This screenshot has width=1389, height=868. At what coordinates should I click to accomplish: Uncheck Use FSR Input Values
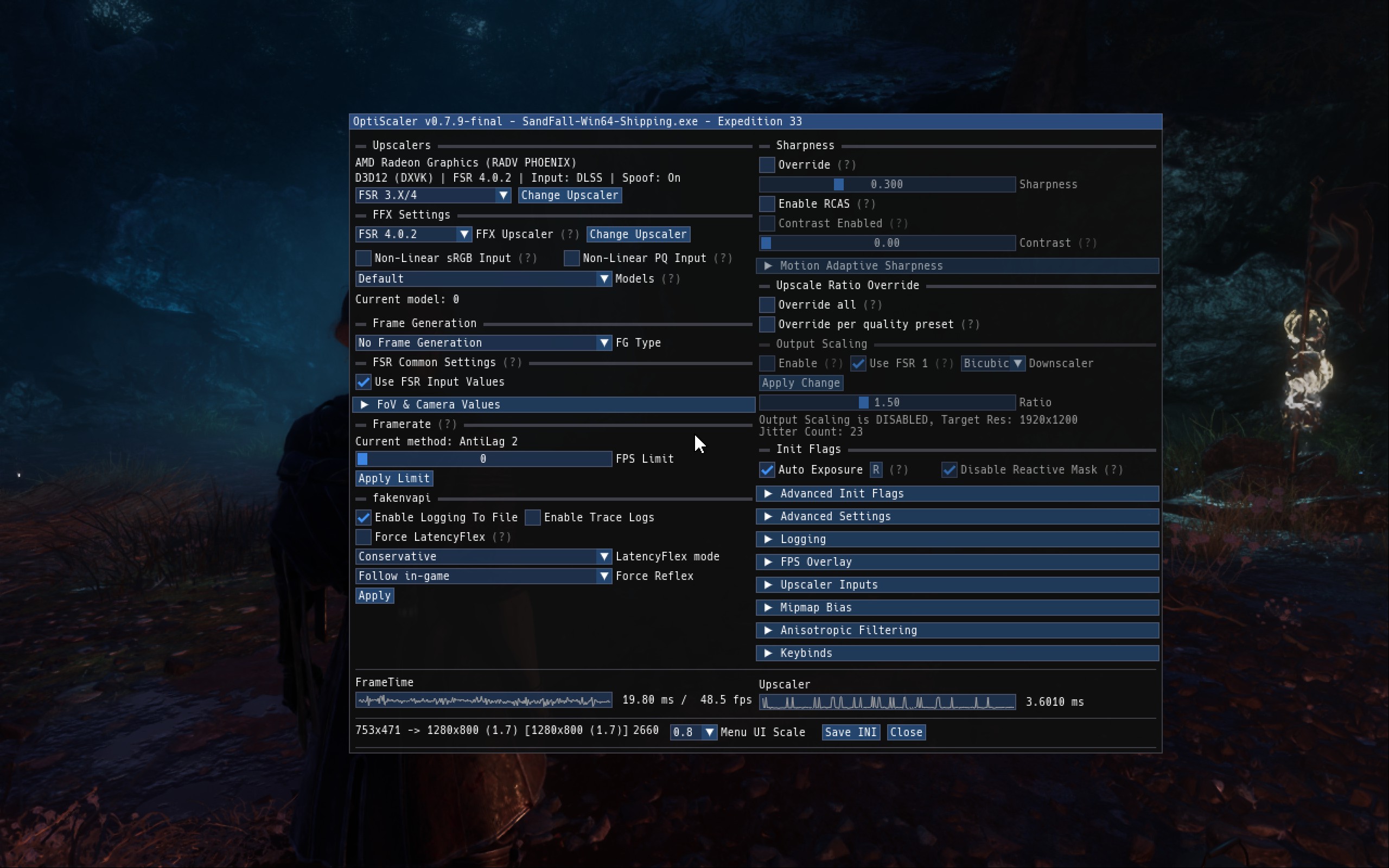[x=364, y=382]
